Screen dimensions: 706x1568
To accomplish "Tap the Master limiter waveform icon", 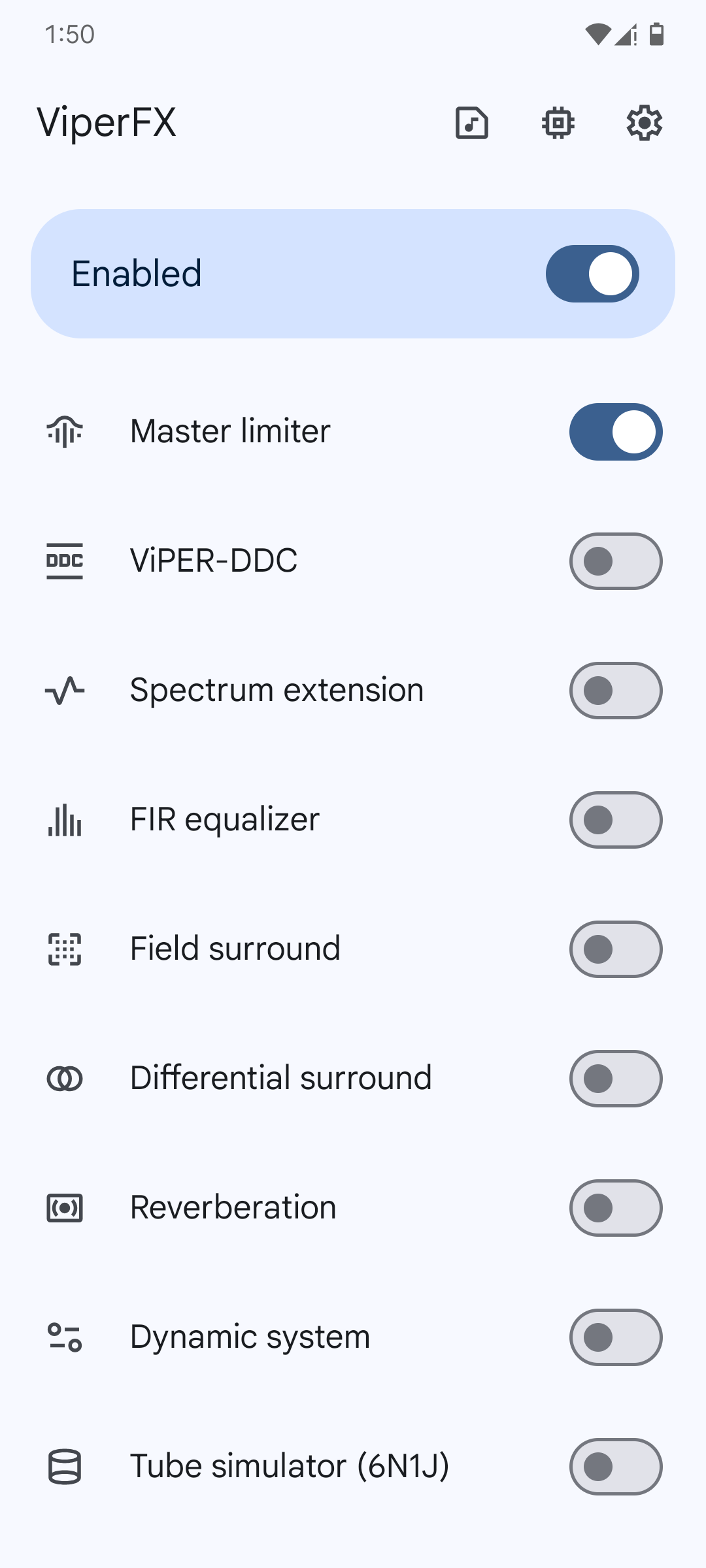I will [x=65, y=432].
